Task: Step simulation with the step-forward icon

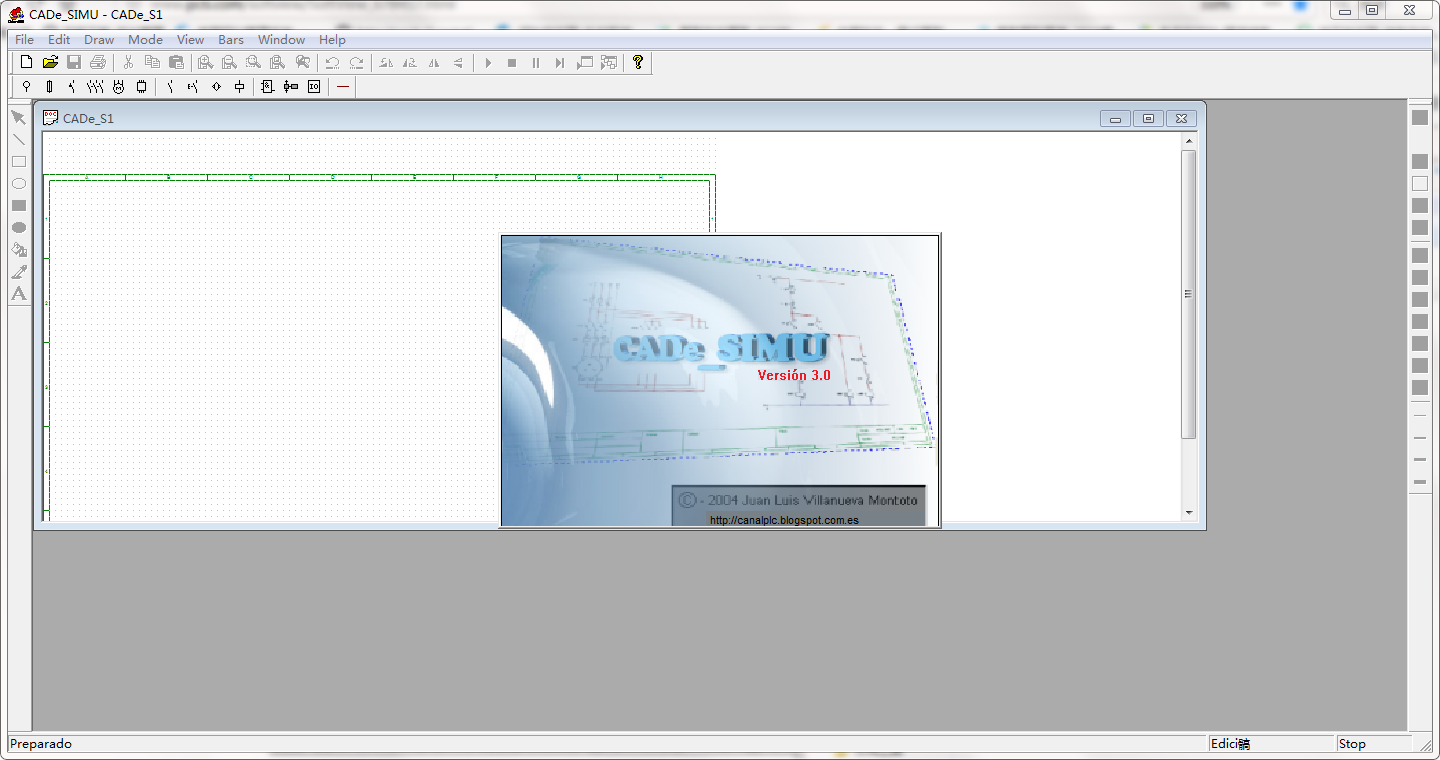Action: (x=560, y=62)
